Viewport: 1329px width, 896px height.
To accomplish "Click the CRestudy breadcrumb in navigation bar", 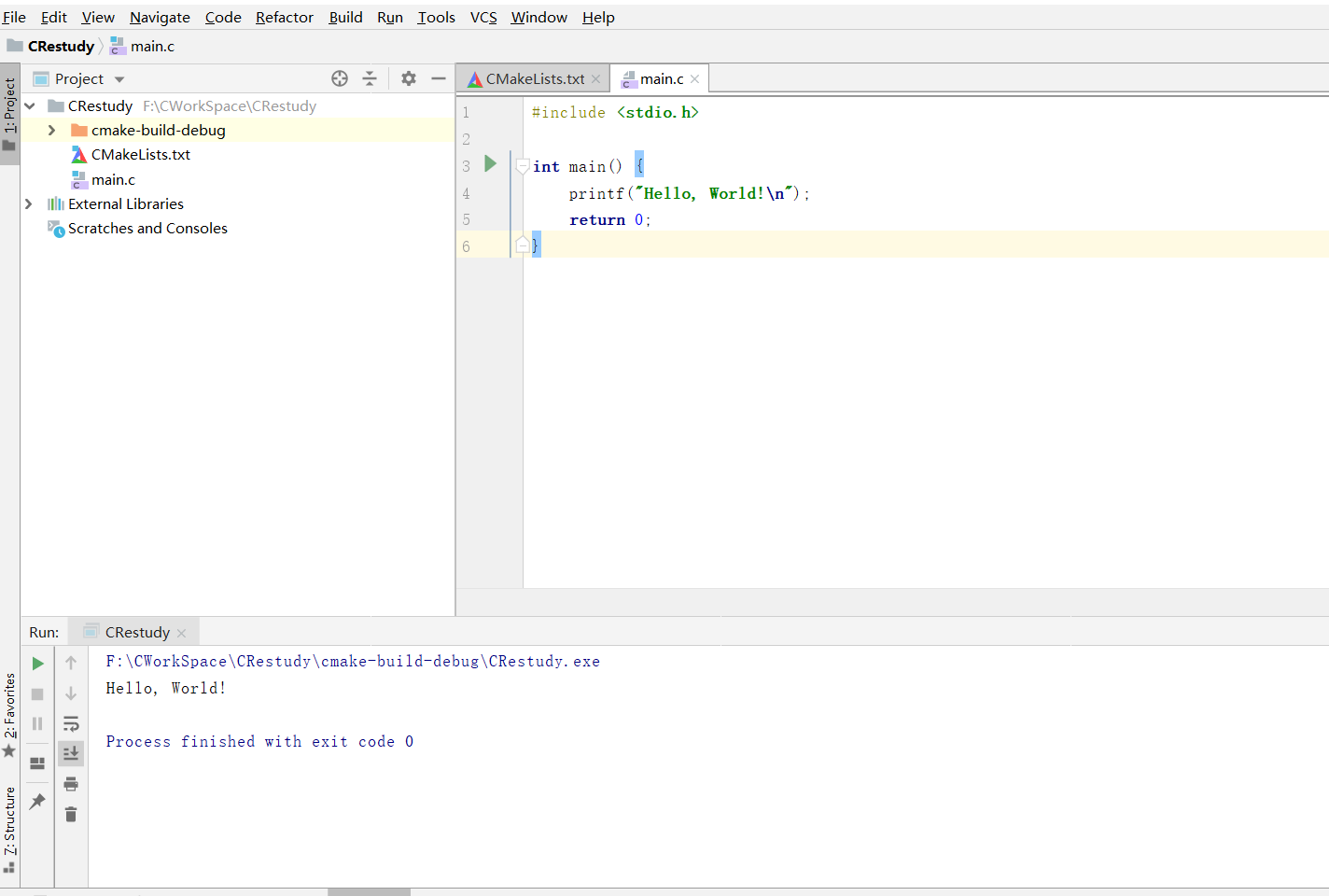I will pos(51,46).
